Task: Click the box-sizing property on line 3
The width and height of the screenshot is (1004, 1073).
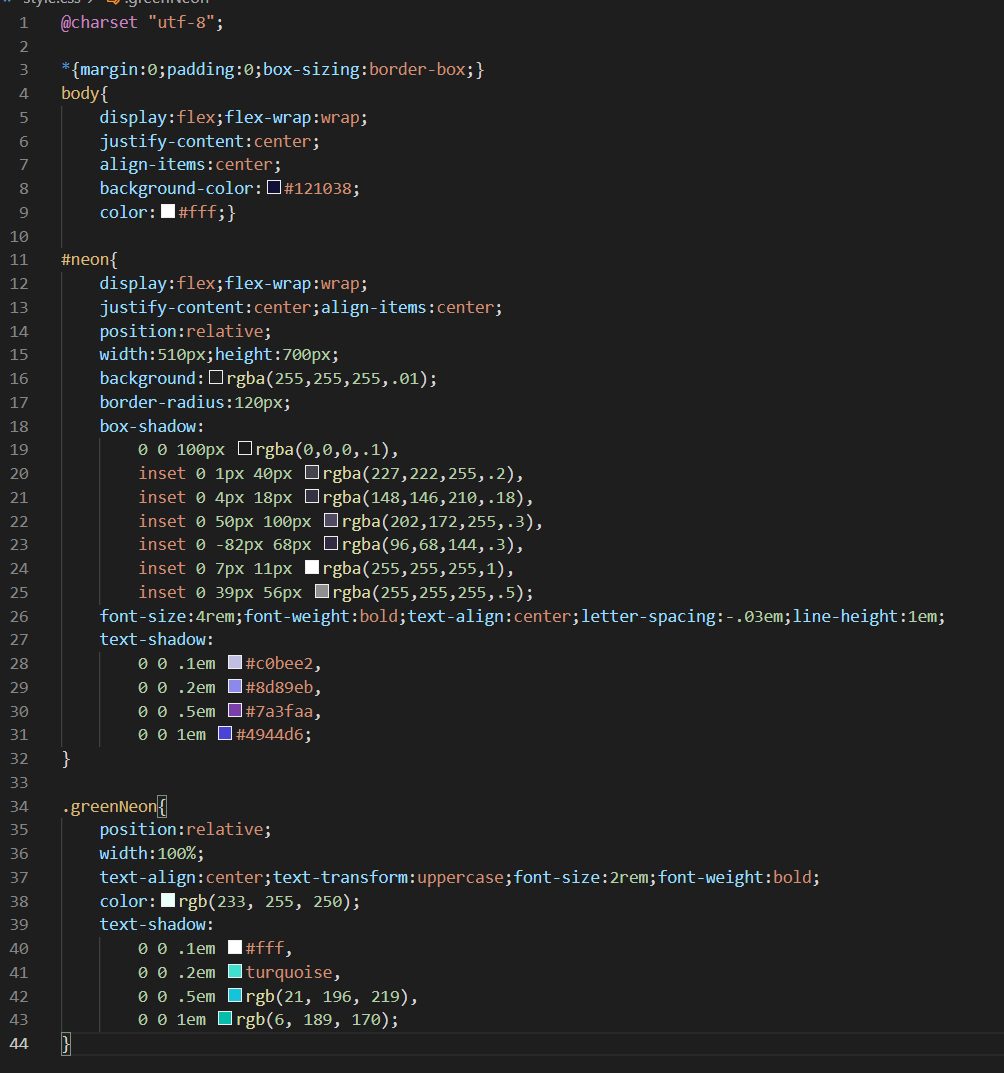Action: [x=311, y=69]
